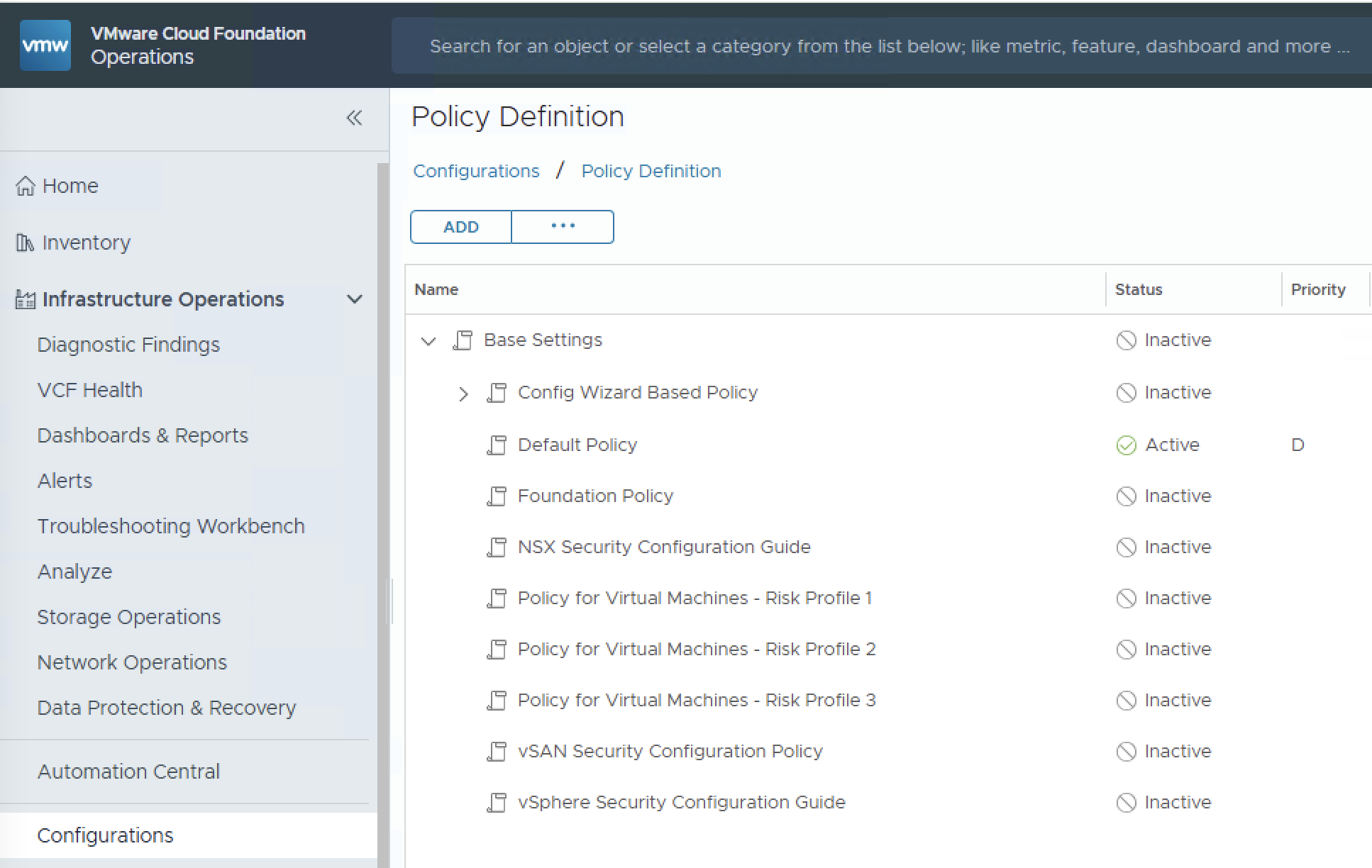This screenshot has height=868, width=1372.
Task: Click the Home house icon
Action: click(25, 186)
